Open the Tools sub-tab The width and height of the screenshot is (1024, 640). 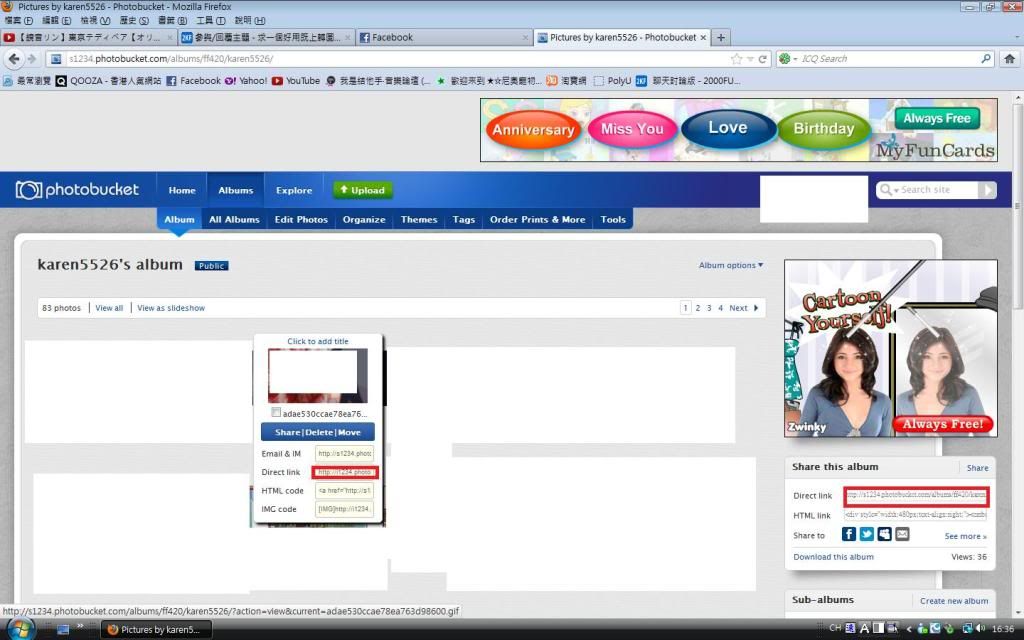tap(613, 219)
